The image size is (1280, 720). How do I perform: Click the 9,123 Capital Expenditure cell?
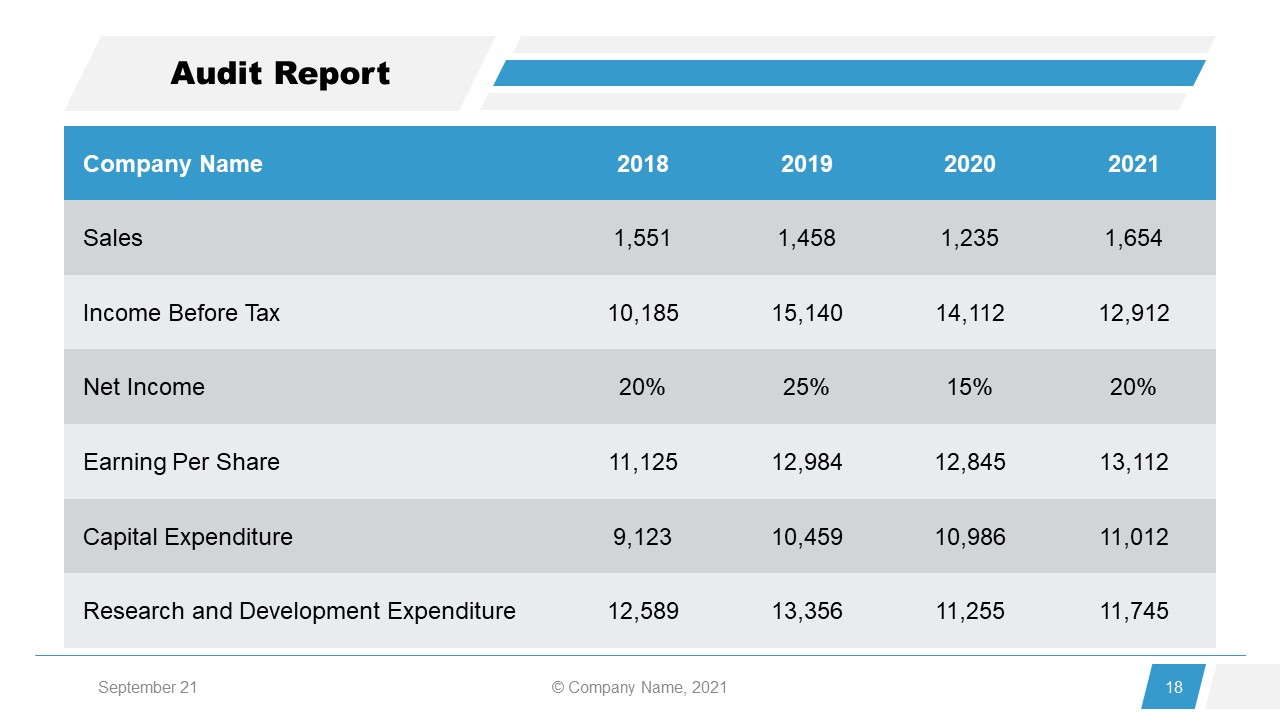[642, 537]
